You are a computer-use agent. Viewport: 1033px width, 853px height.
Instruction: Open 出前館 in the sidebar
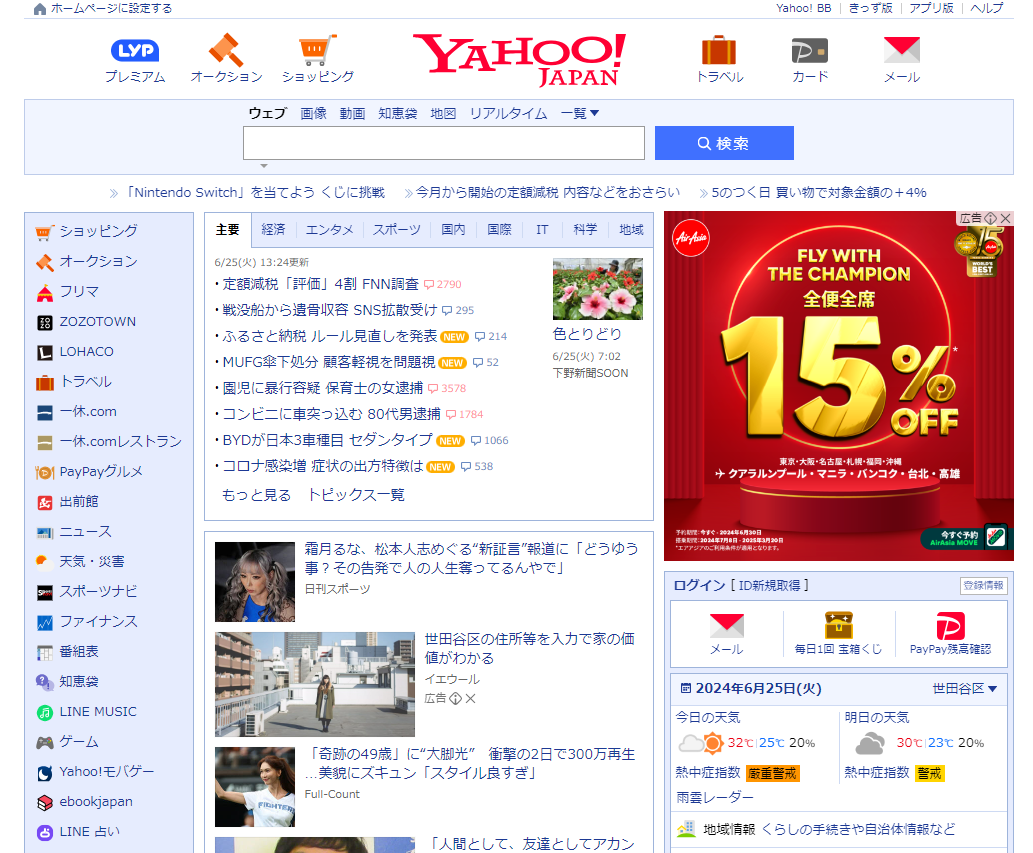[78, 502]
